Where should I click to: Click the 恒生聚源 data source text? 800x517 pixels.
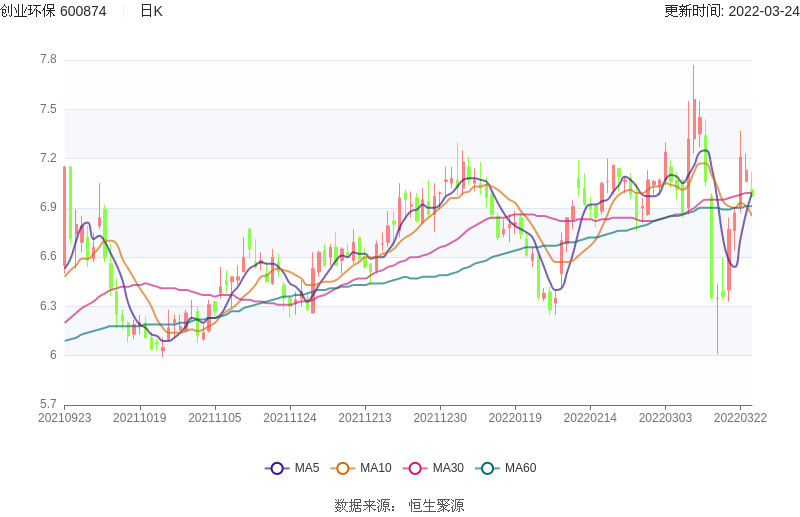[436, 505]
